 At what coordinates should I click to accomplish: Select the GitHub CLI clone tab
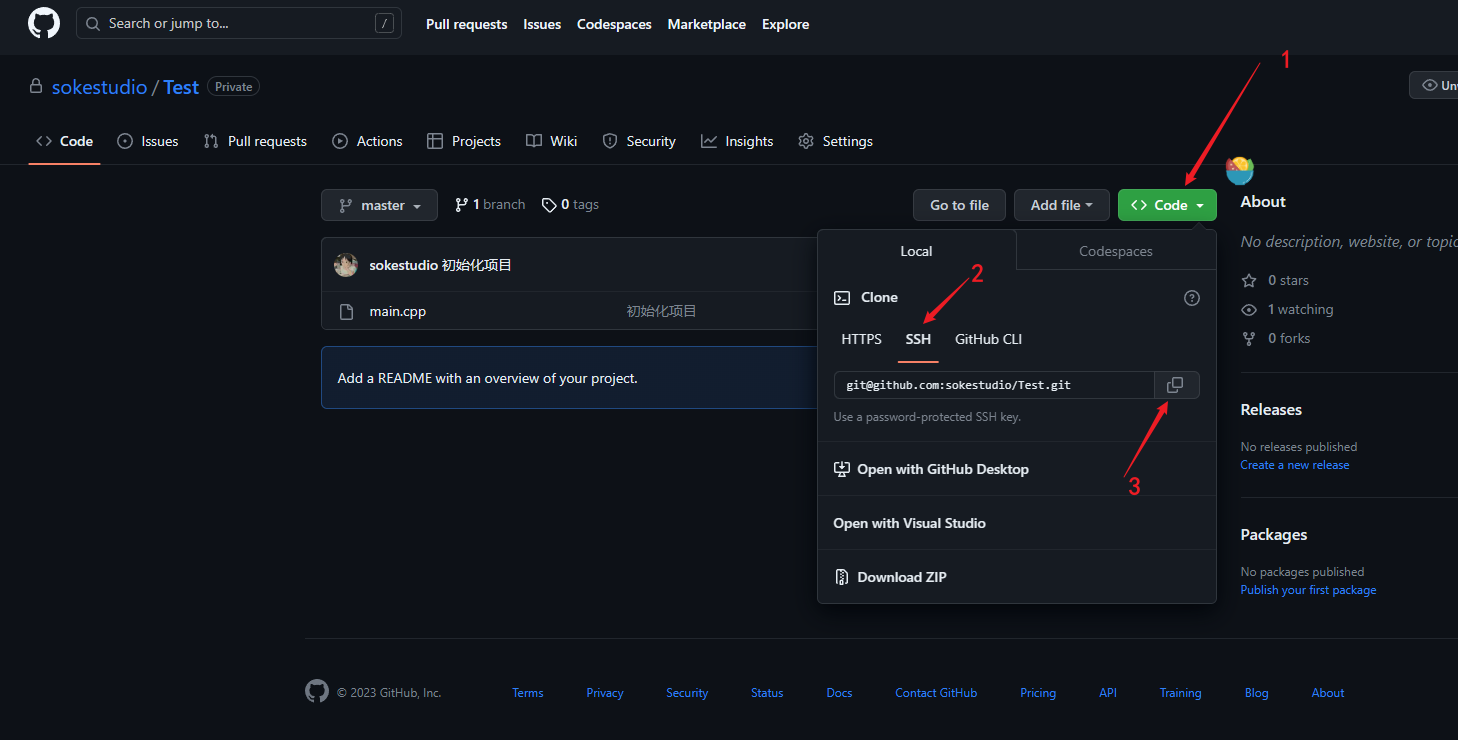[988, 339]
